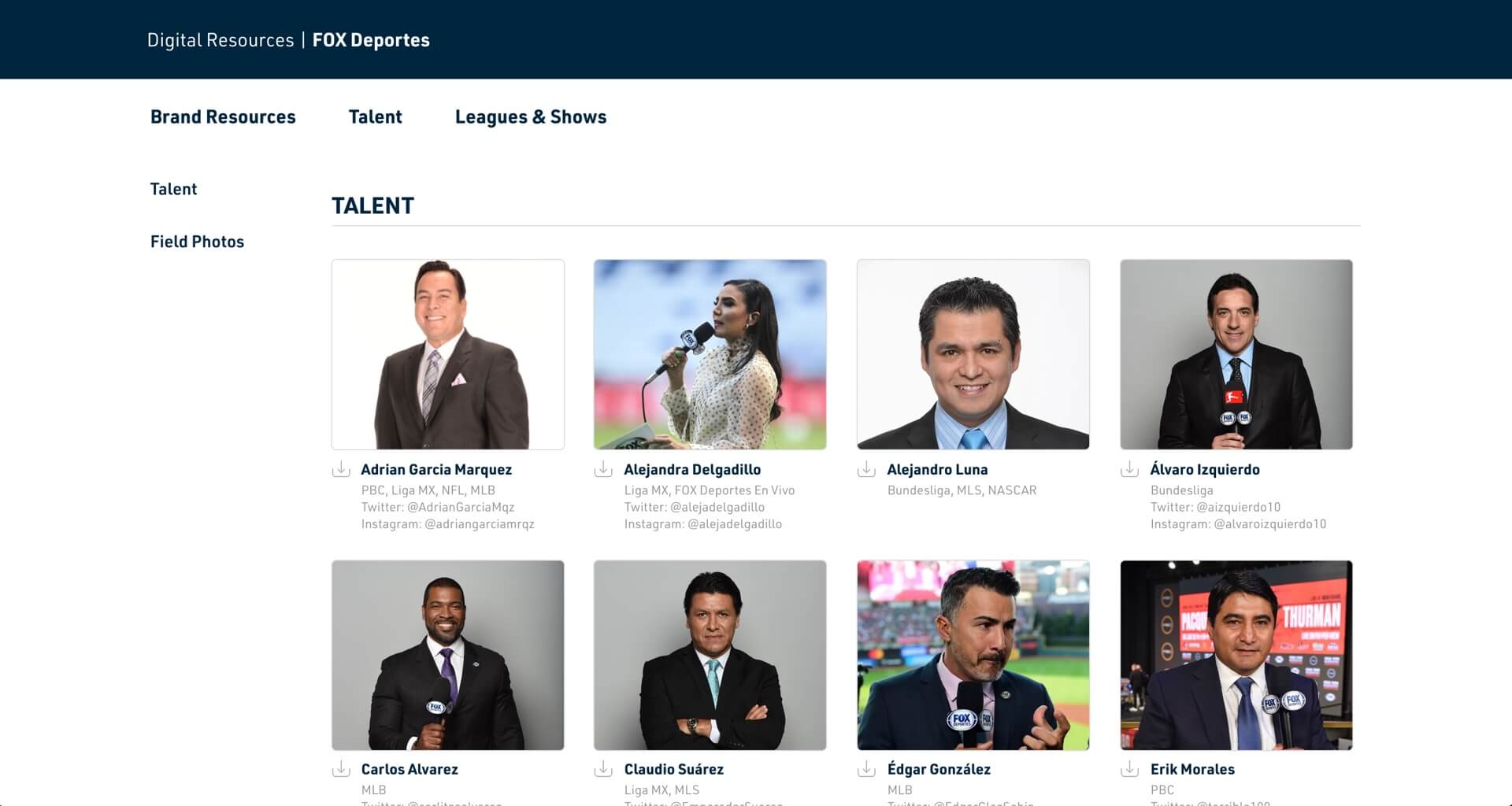This screenshot has height=806, width=1512.
Task: Click Twitter: @alejadelgadillo text
Action: 695,507
